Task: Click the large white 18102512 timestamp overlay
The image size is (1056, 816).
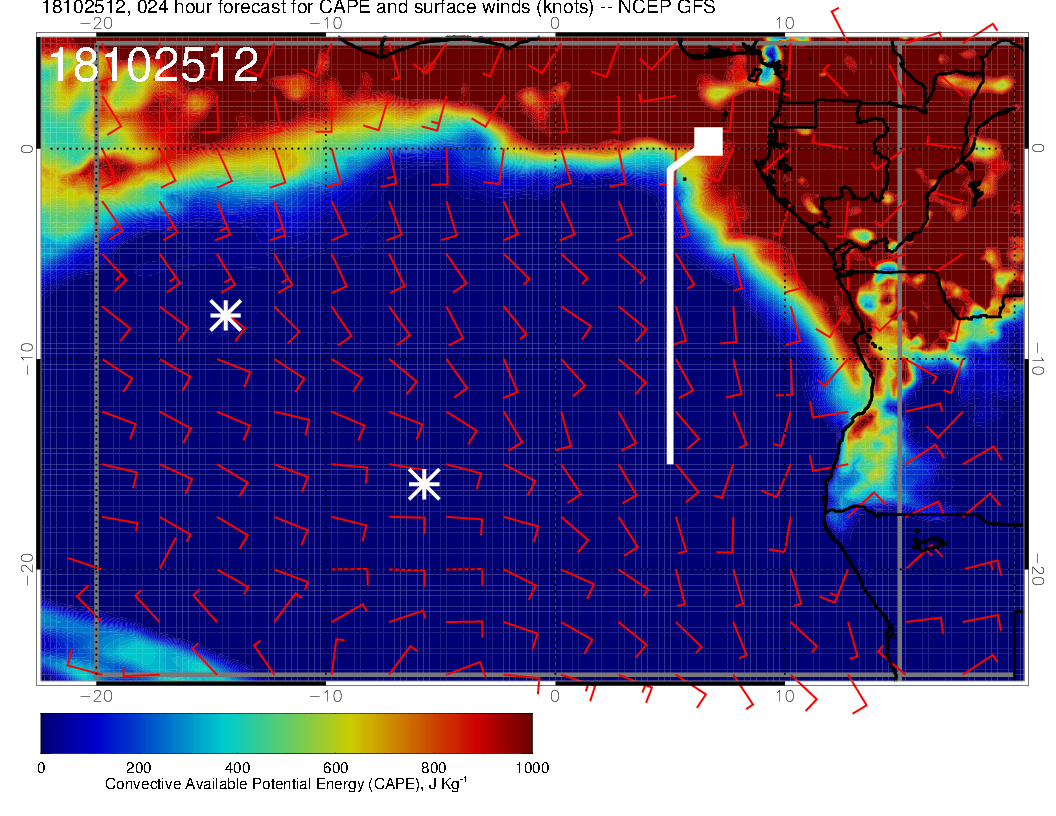Action: [154, 65]
